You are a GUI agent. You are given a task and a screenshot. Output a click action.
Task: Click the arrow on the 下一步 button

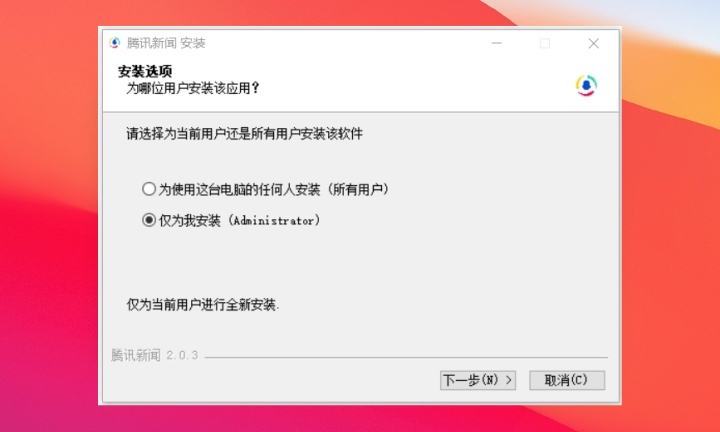click(509, 380)
